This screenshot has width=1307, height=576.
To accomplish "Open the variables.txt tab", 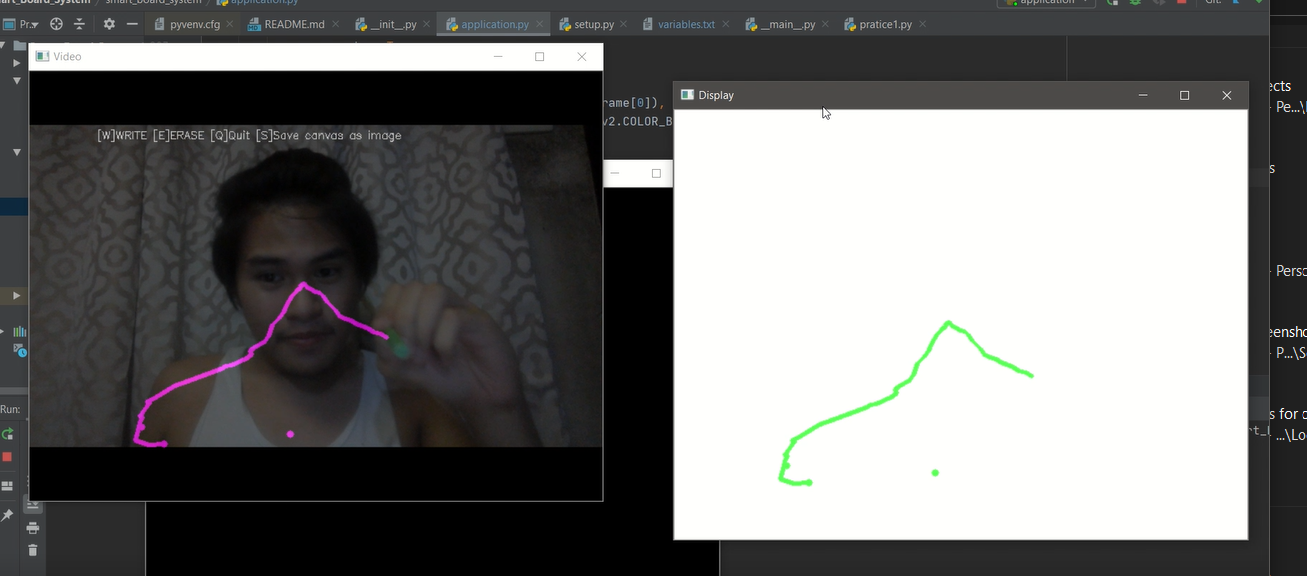I will tap(686, 24).
